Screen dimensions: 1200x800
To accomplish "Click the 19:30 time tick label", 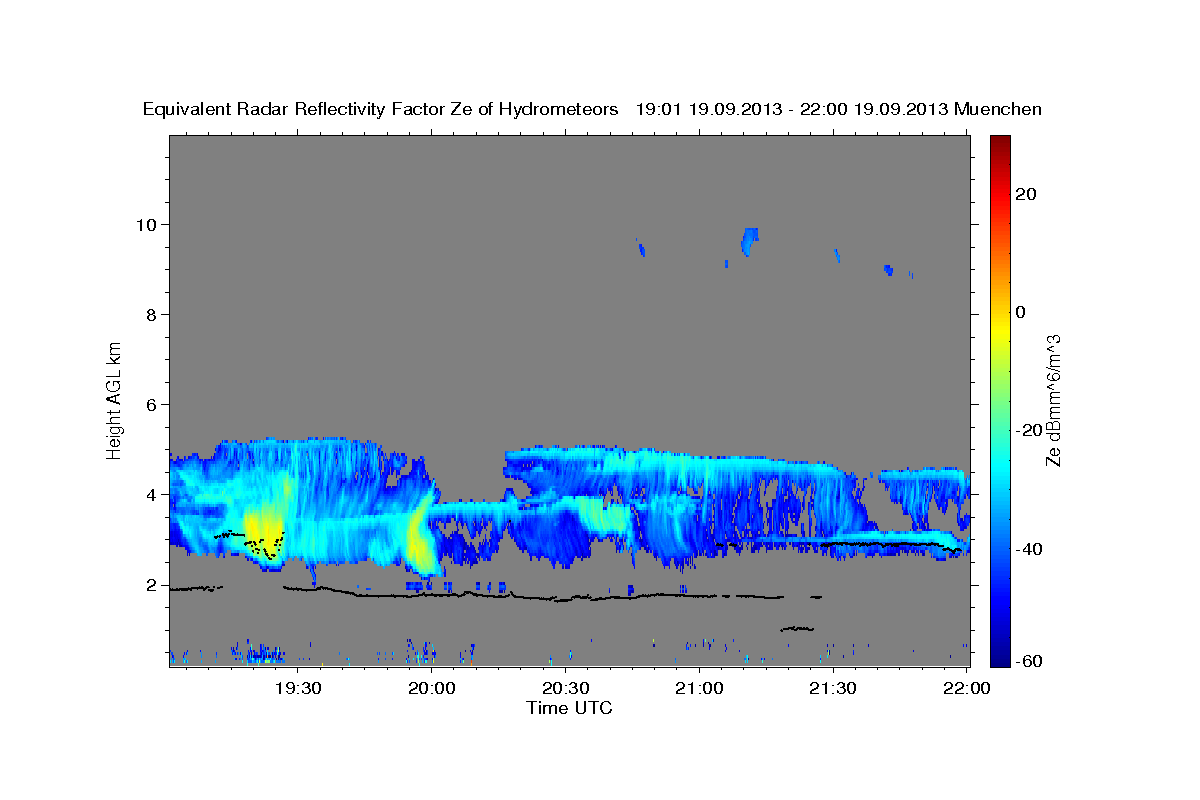I will [x=298, y=688].
